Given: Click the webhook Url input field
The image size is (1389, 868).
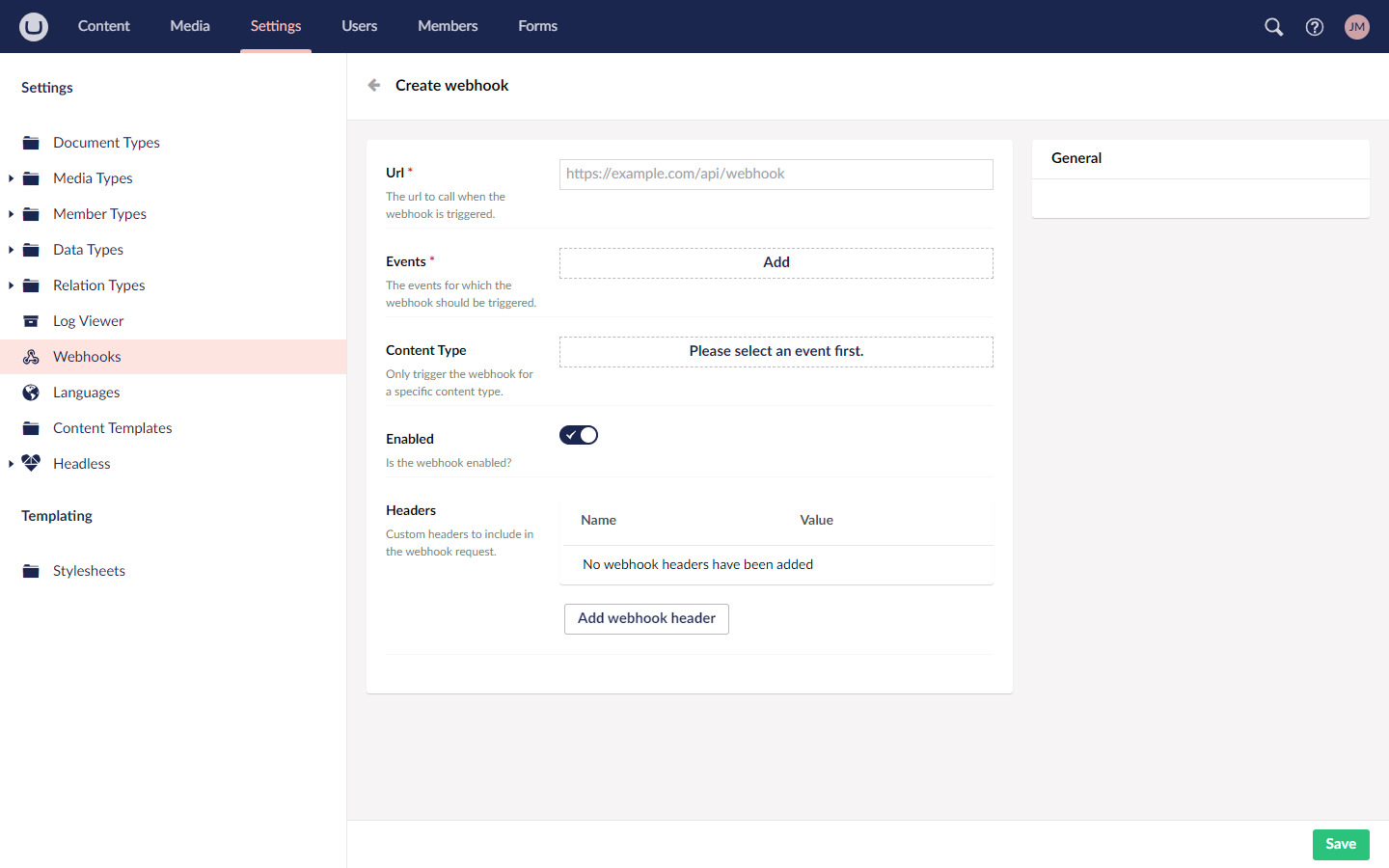Looking at the screenshot, I should [776, 174].
